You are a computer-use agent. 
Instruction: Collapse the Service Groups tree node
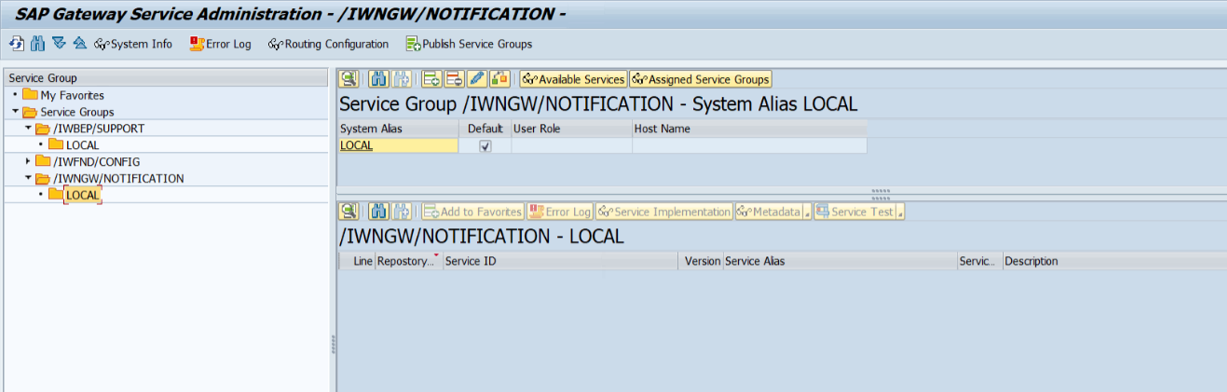(x=15, y=112)
